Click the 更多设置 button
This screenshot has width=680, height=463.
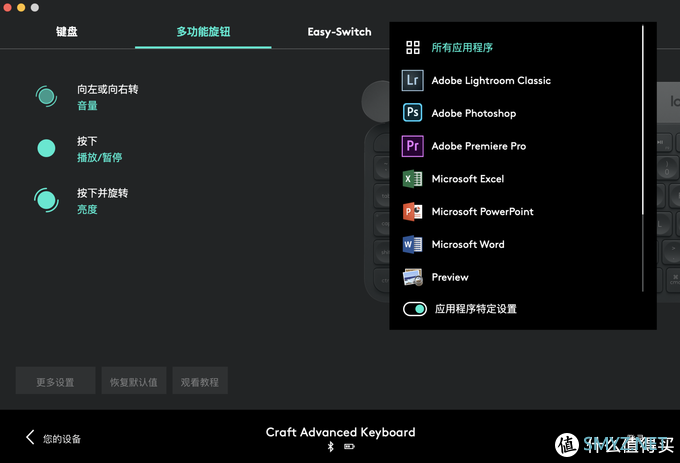click(55, 381)
